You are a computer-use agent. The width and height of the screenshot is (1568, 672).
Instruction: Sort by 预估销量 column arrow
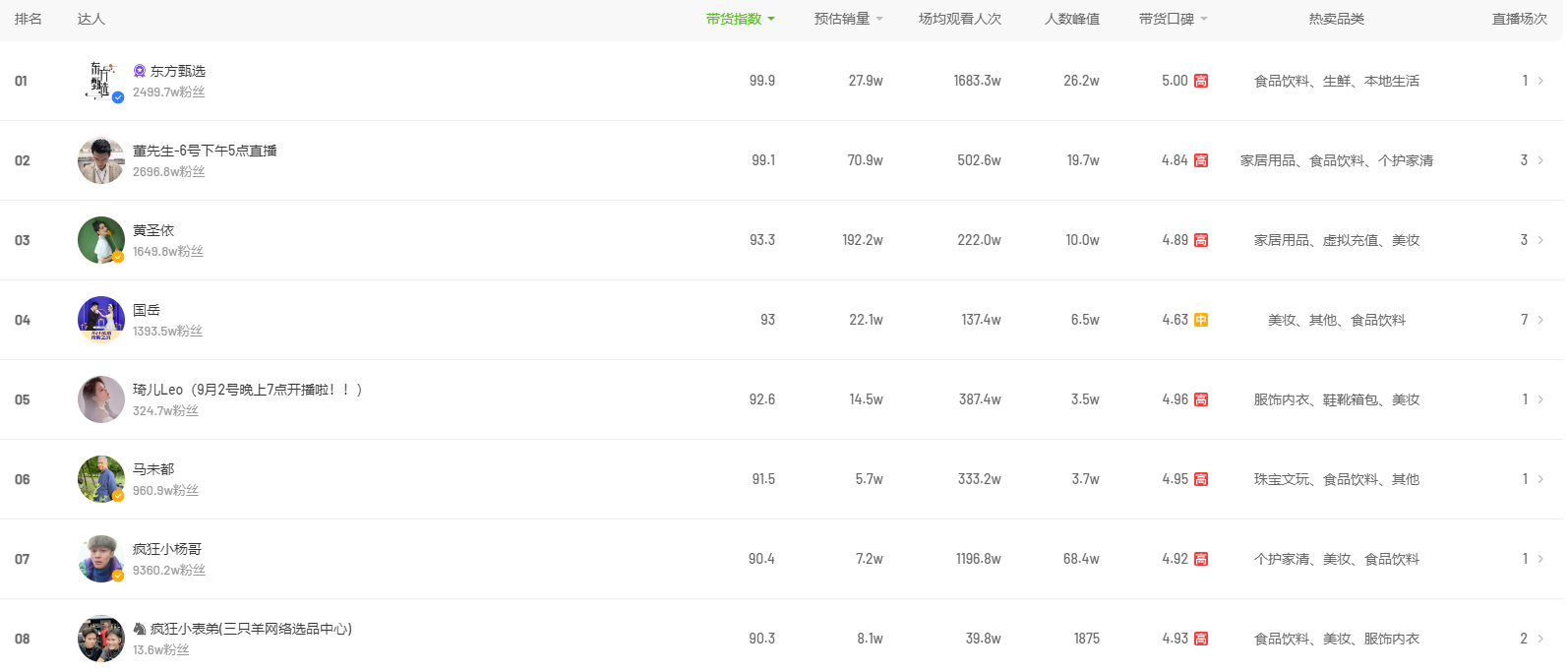tap(879, 20)
